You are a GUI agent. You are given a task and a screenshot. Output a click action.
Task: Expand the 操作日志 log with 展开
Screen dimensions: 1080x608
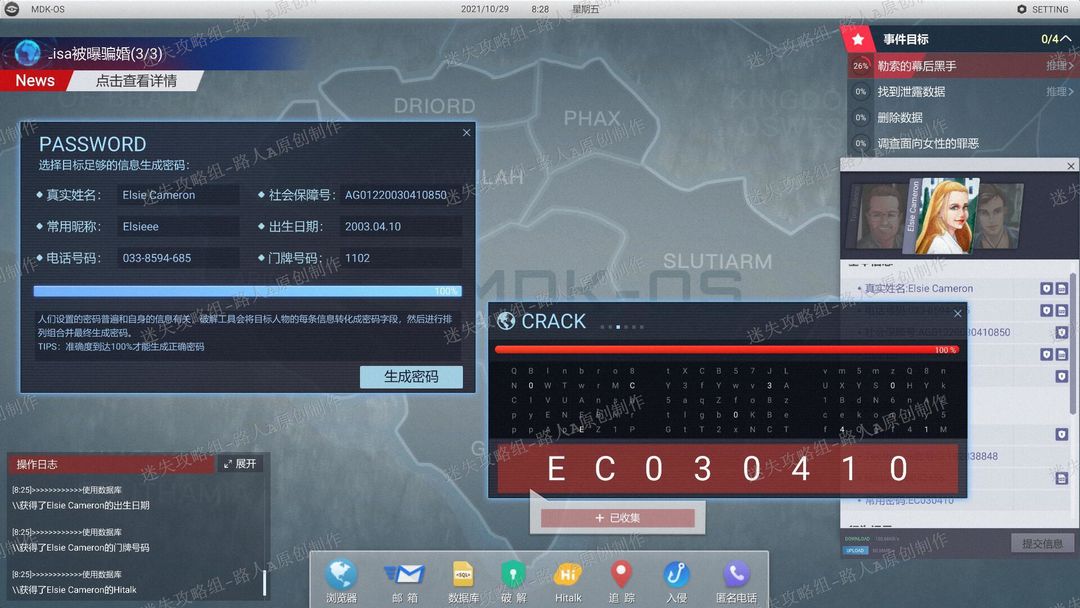click(240, 464)
